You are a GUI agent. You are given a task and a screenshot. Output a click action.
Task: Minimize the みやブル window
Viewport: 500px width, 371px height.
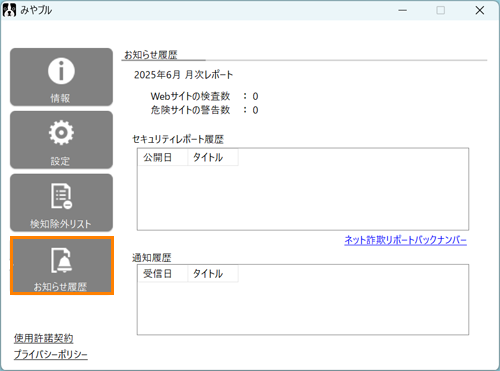tap(402, 10)
